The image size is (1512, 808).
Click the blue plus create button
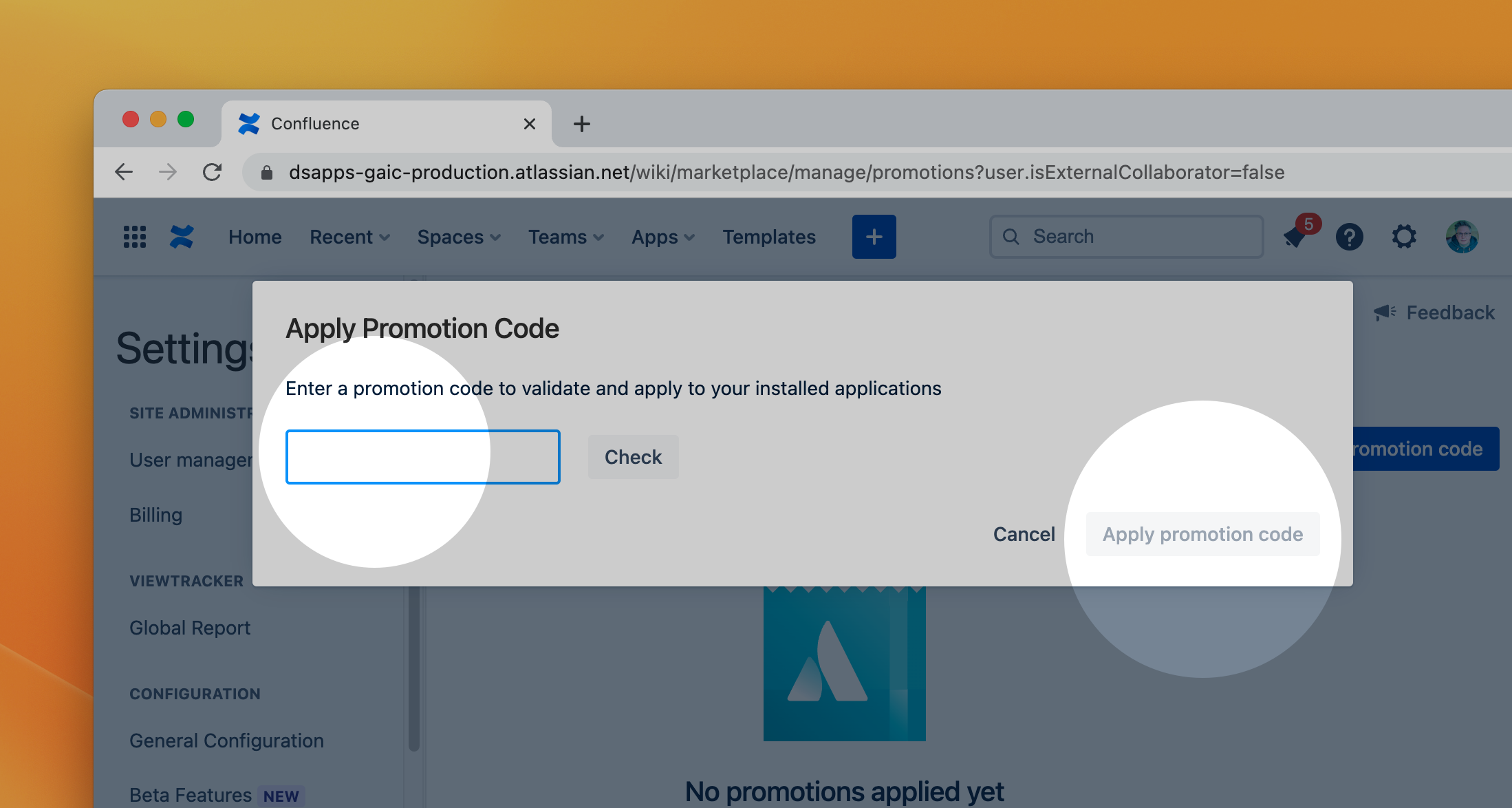coord(874,237)
